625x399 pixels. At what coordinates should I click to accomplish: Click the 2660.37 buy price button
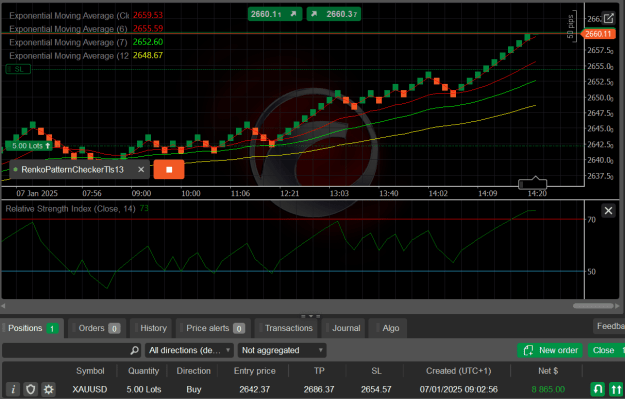point(334,14)
